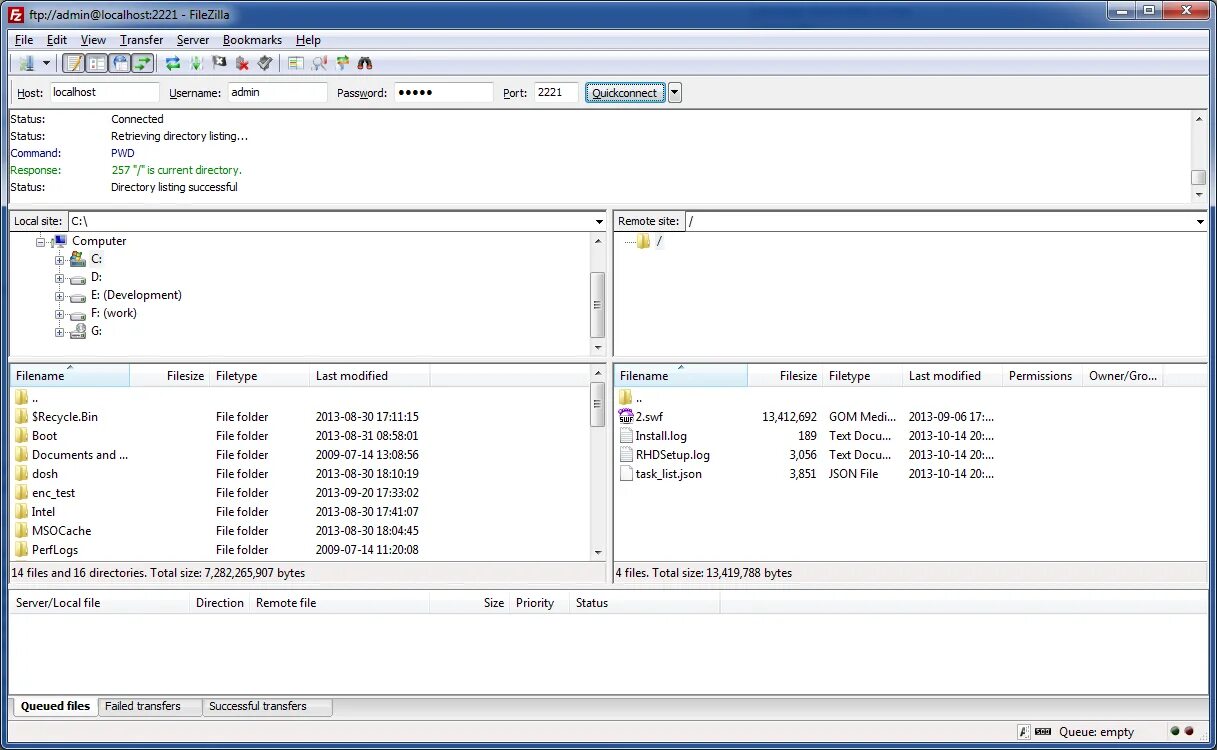The image size is (1217, 750).
Task: Expand the E: (Development) drive node
Action: click(x=59, y=296)
